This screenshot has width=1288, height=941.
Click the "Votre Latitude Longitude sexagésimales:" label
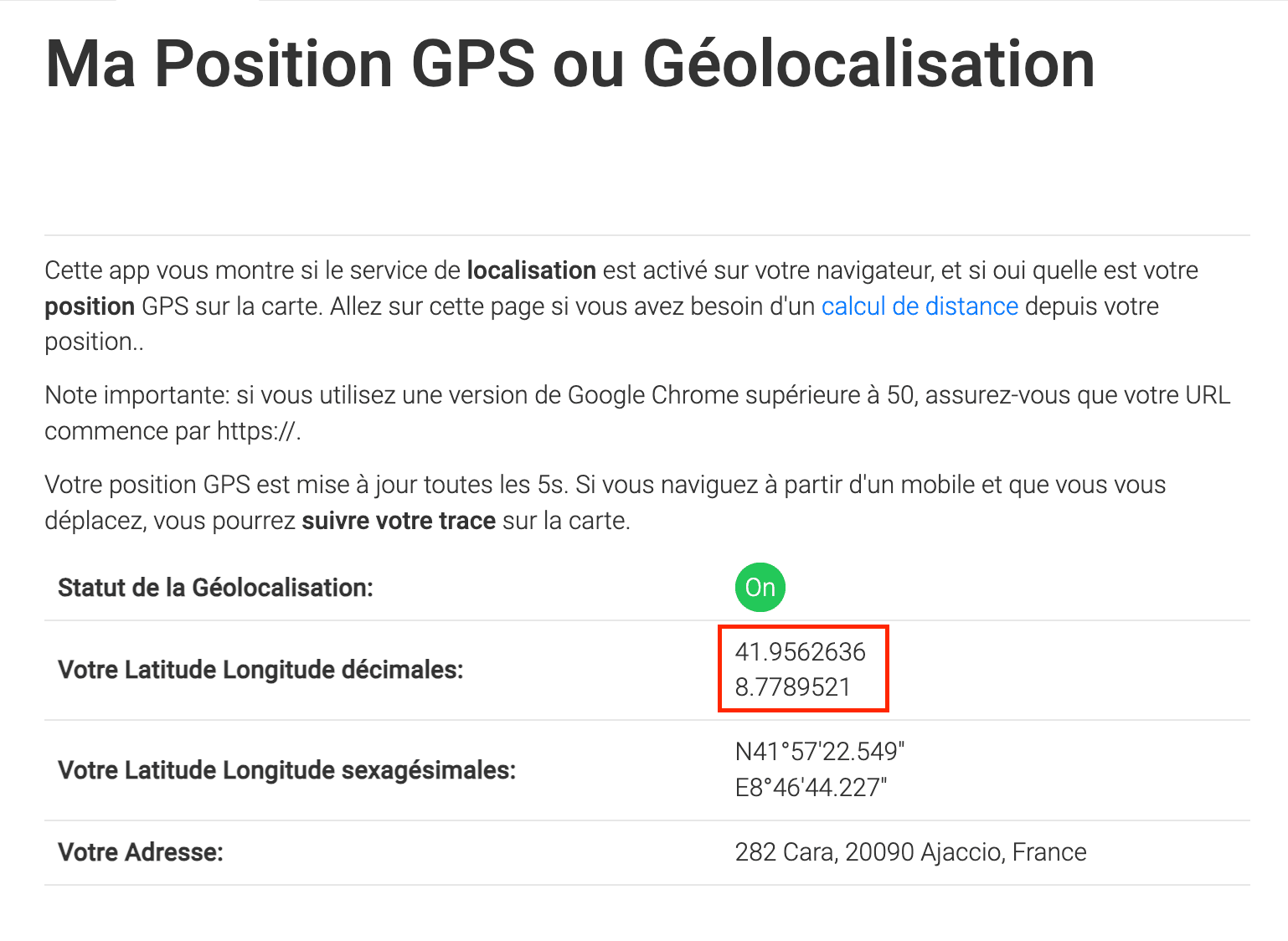[x=286, y=770]
